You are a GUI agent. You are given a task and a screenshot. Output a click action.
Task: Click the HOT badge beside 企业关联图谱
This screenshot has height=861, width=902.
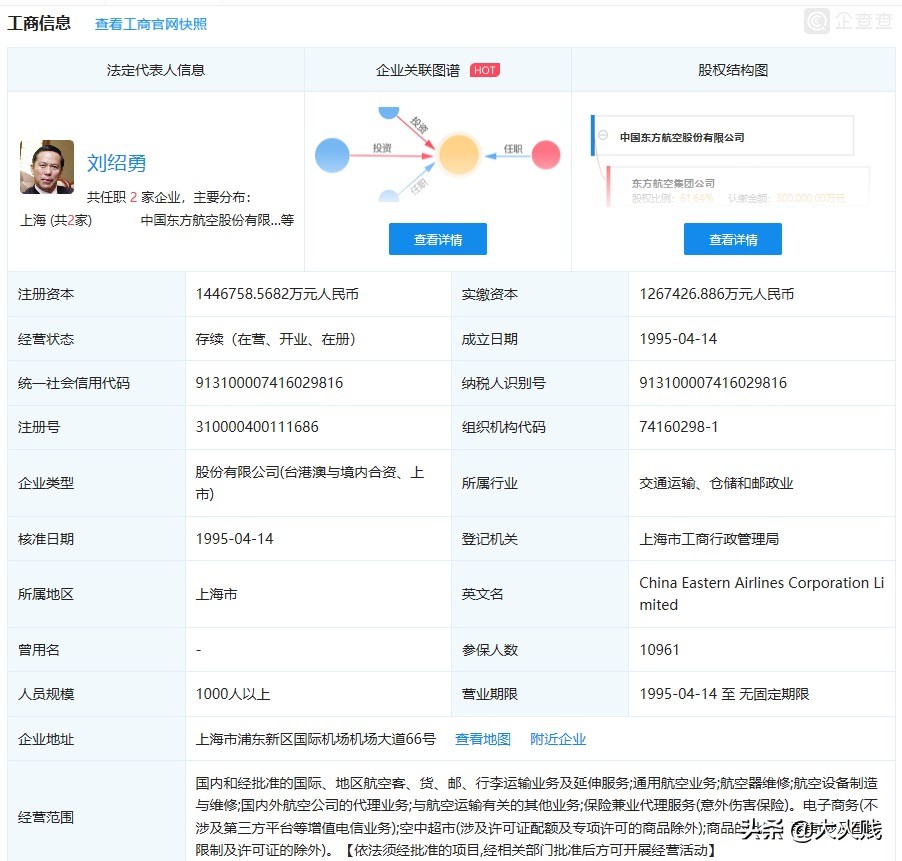[x=484, y=70]
